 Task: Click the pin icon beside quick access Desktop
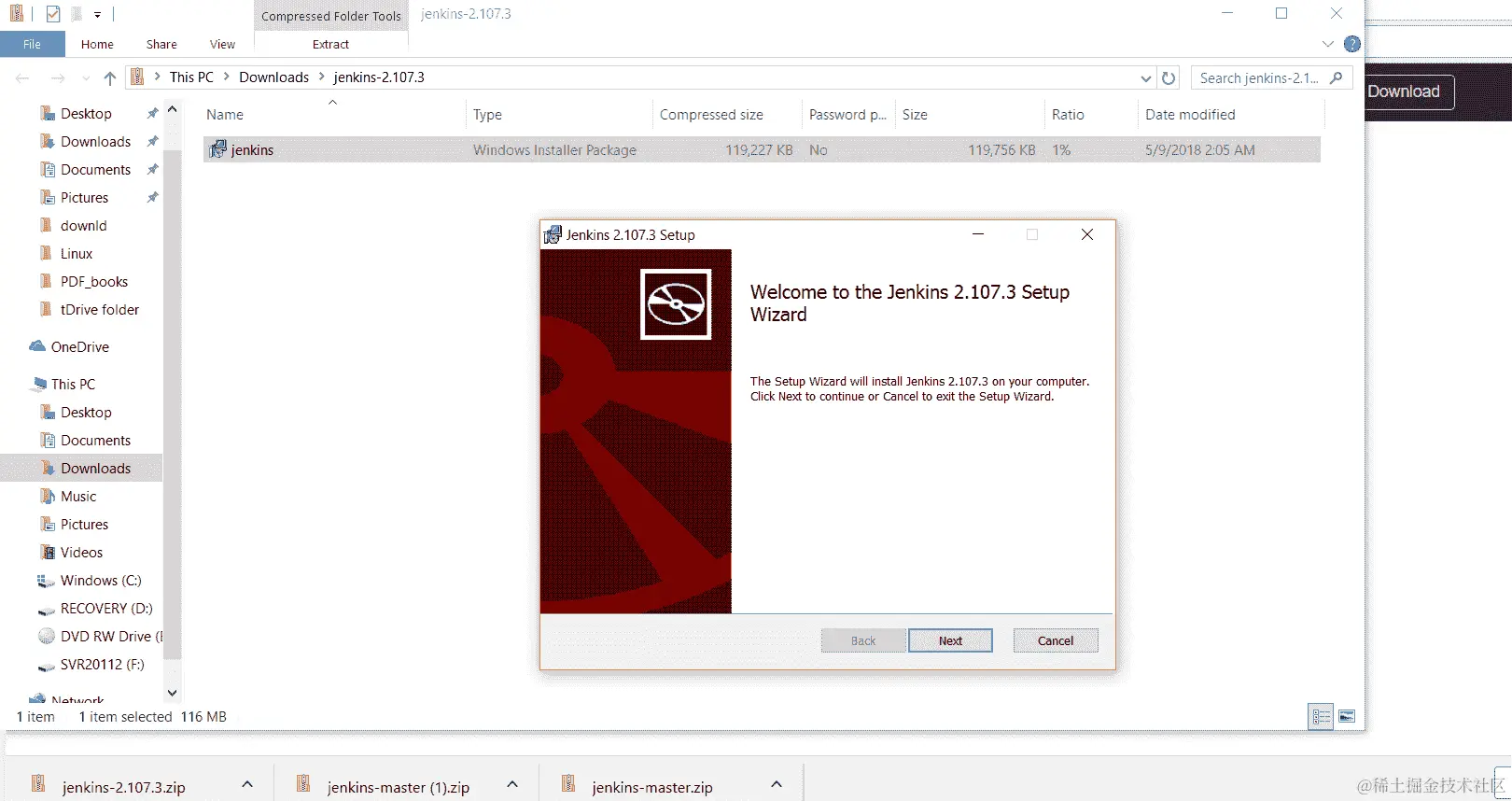152,114
